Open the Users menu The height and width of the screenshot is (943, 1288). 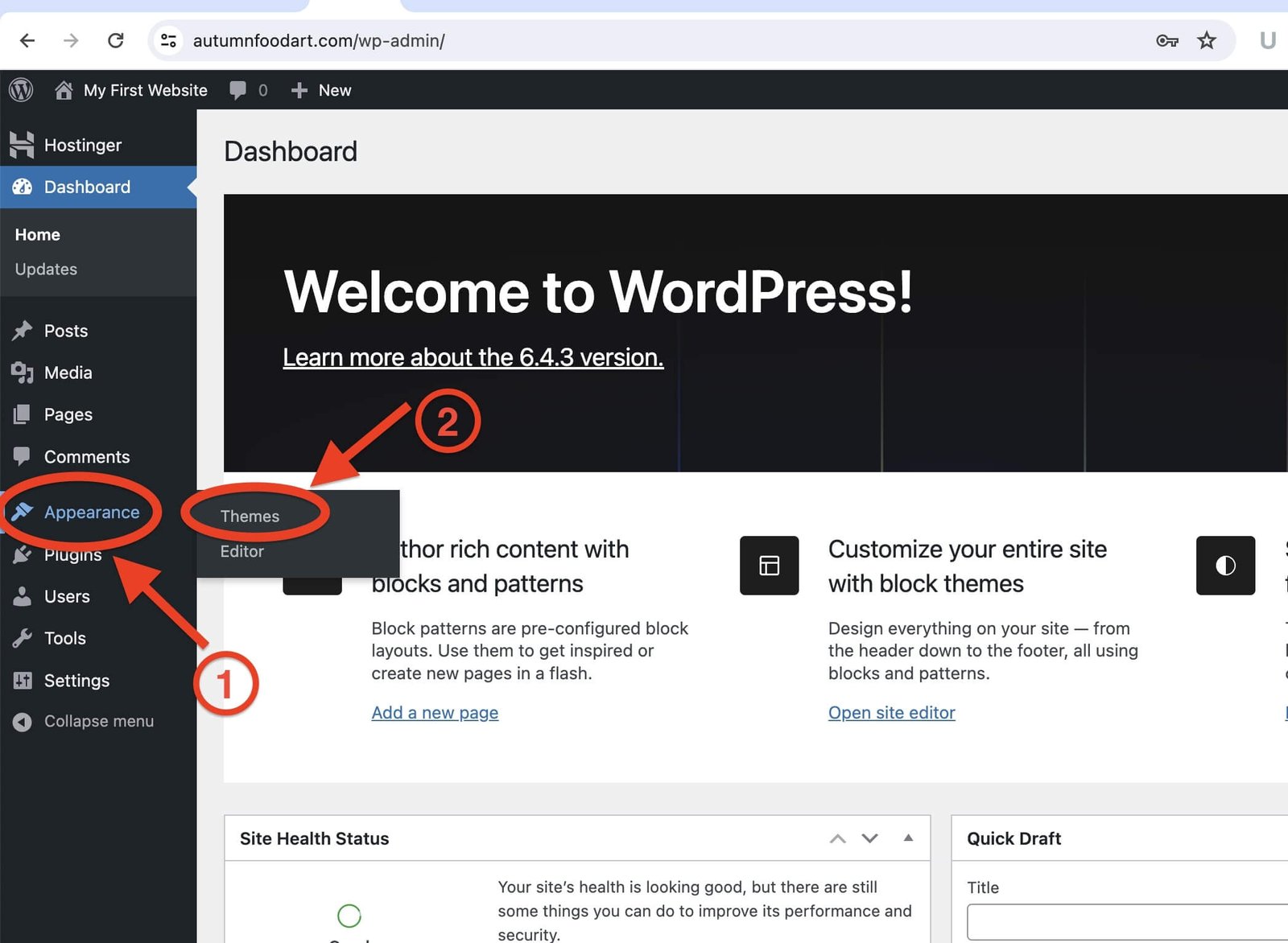(67, 596)
